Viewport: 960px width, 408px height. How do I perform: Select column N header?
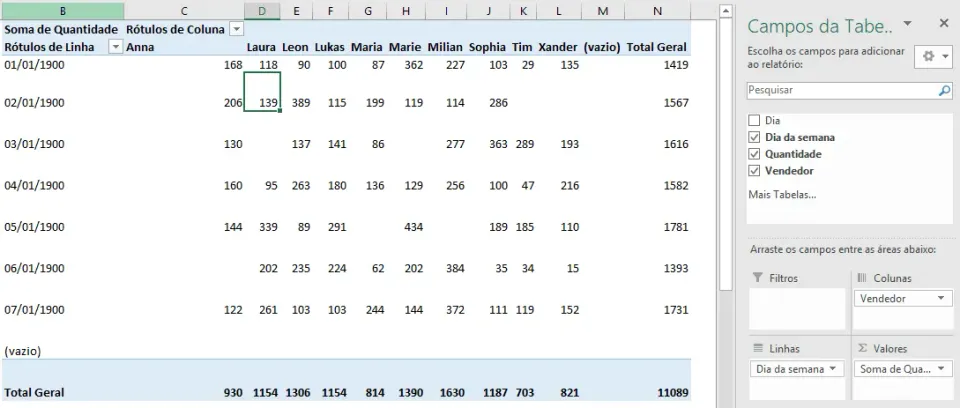[x=657, y=10]
